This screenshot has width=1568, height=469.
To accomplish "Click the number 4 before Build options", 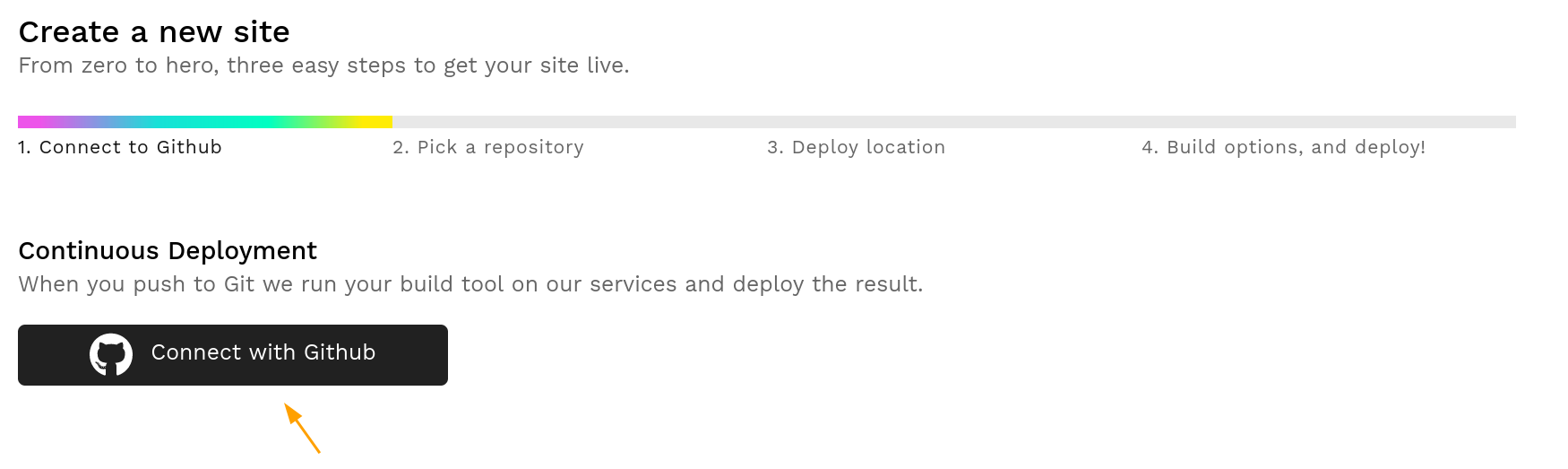I will [x=1148, y=147].
